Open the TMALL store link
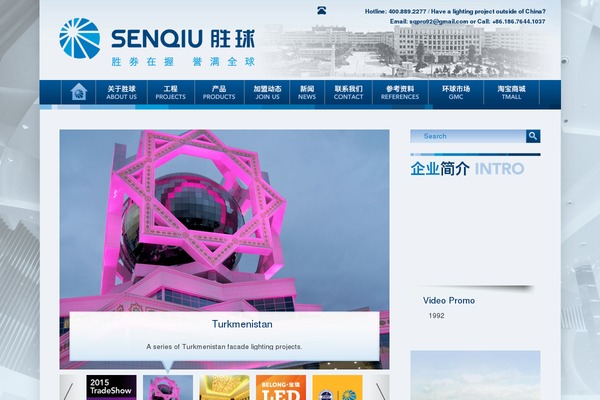600x400 pixels. [512, 92]
